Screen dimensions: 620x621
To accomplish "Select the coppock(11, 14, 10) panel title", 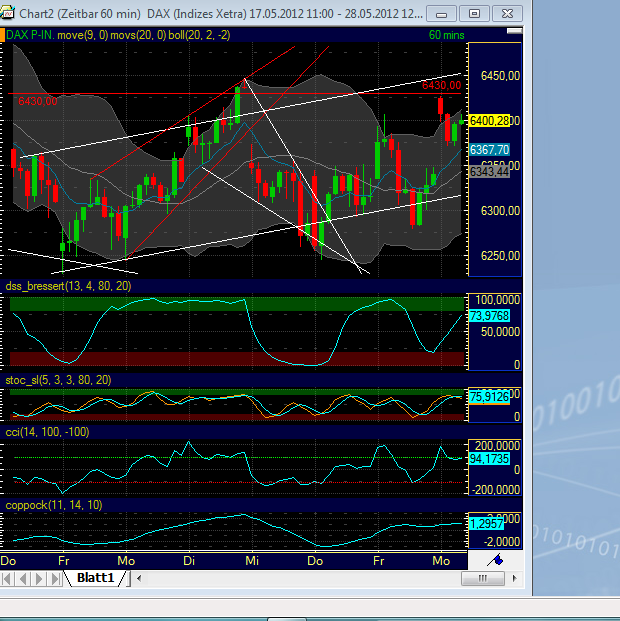I will 54,505.
